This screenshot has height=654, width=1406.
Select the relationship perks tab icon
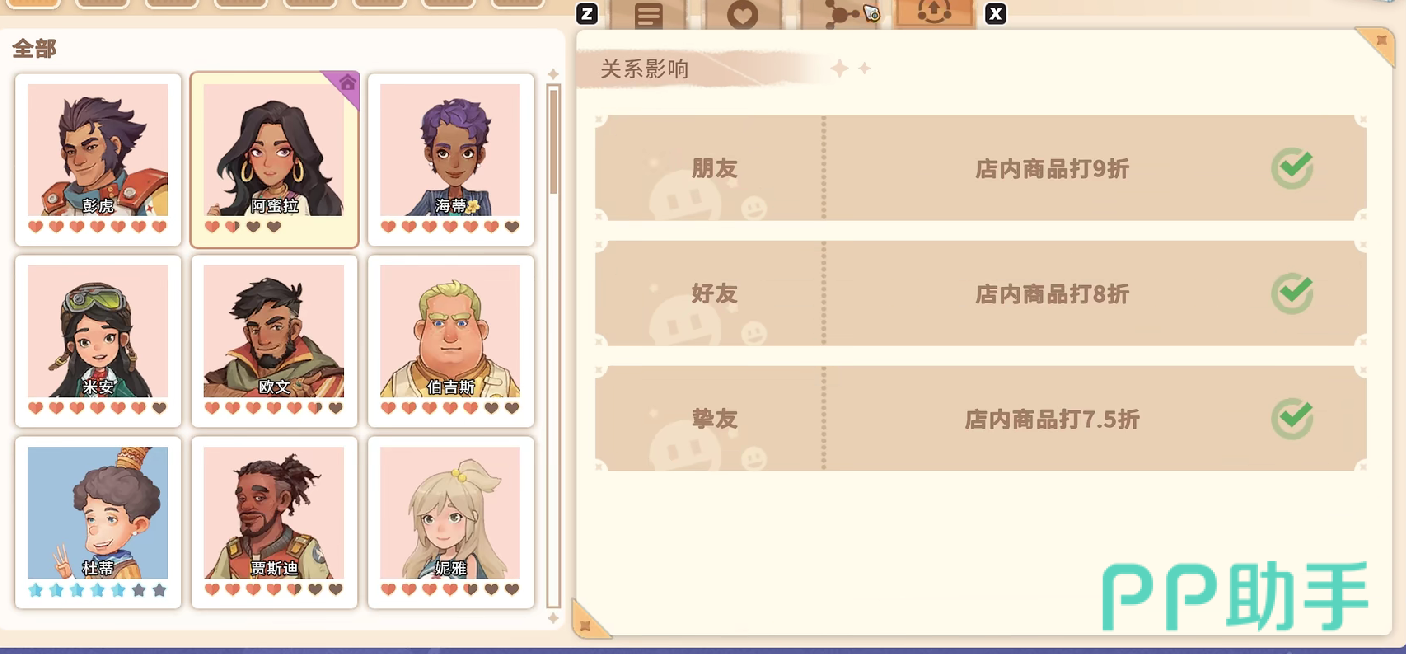934,13
